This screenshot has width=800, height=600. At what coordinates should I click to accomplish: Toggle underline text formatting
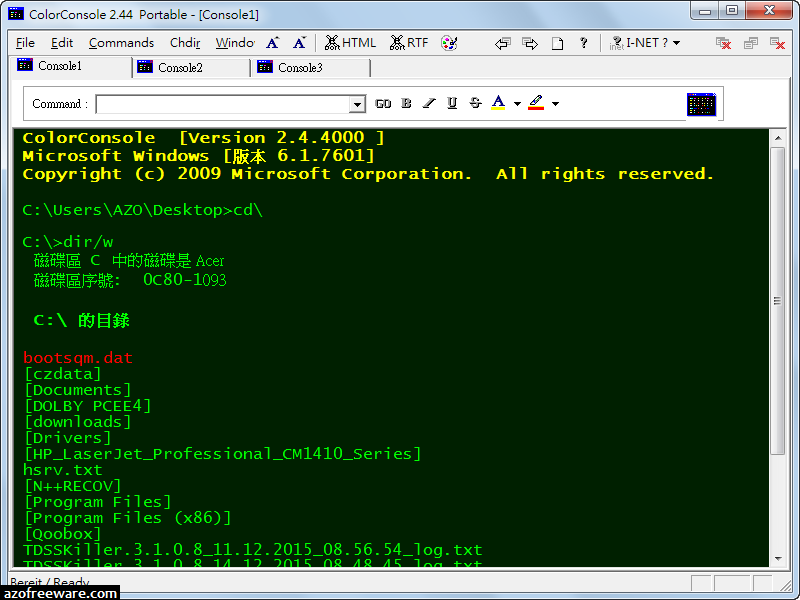pos(452,104)
